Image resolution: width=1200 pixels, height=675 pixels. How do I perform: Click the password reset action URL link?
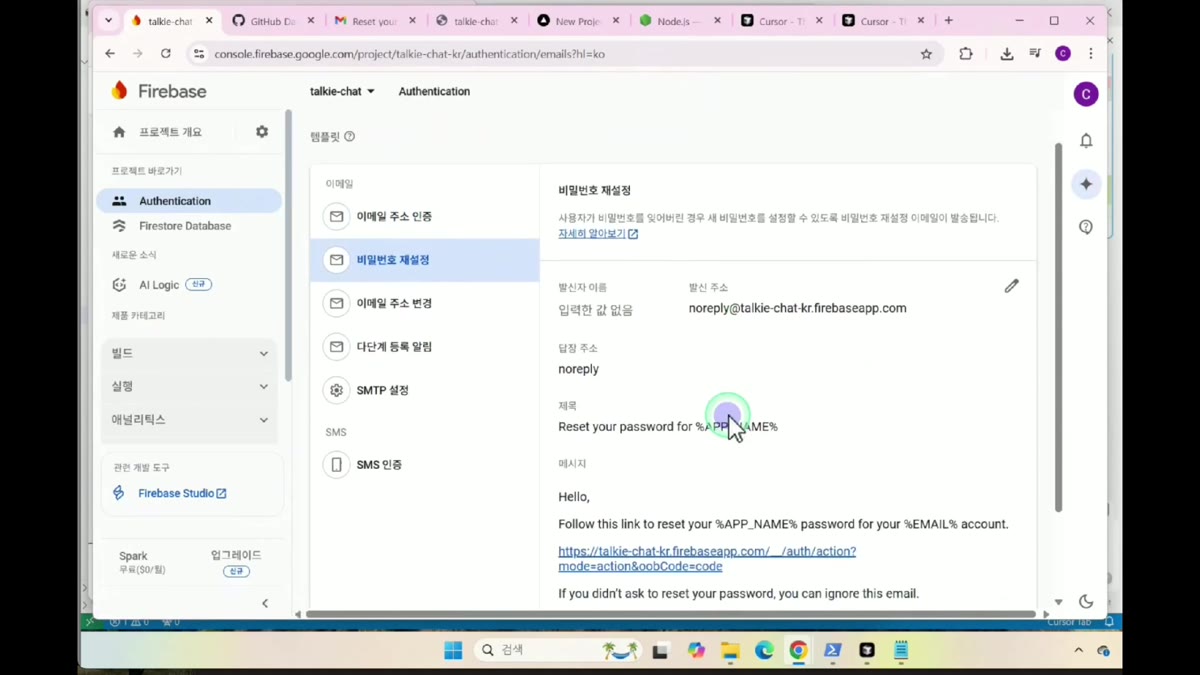(707, 559)
